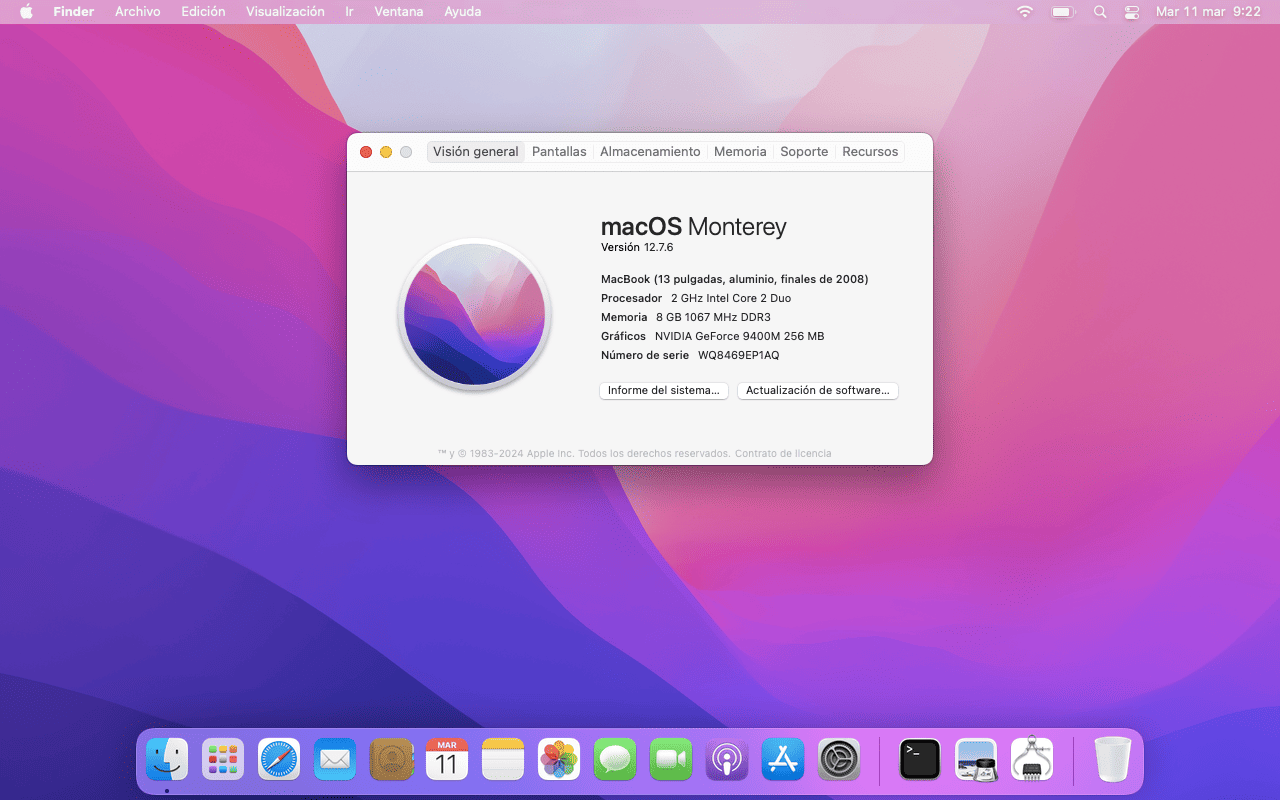Viewport: 1280px width, 800px height.
Task: Click the Versión 12.7.6 text
Action: click(637, 247)
